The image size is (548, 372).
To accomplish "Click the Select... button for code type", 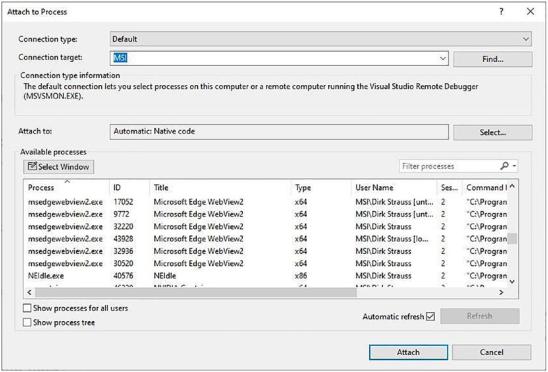I will [x=492, y=133].
